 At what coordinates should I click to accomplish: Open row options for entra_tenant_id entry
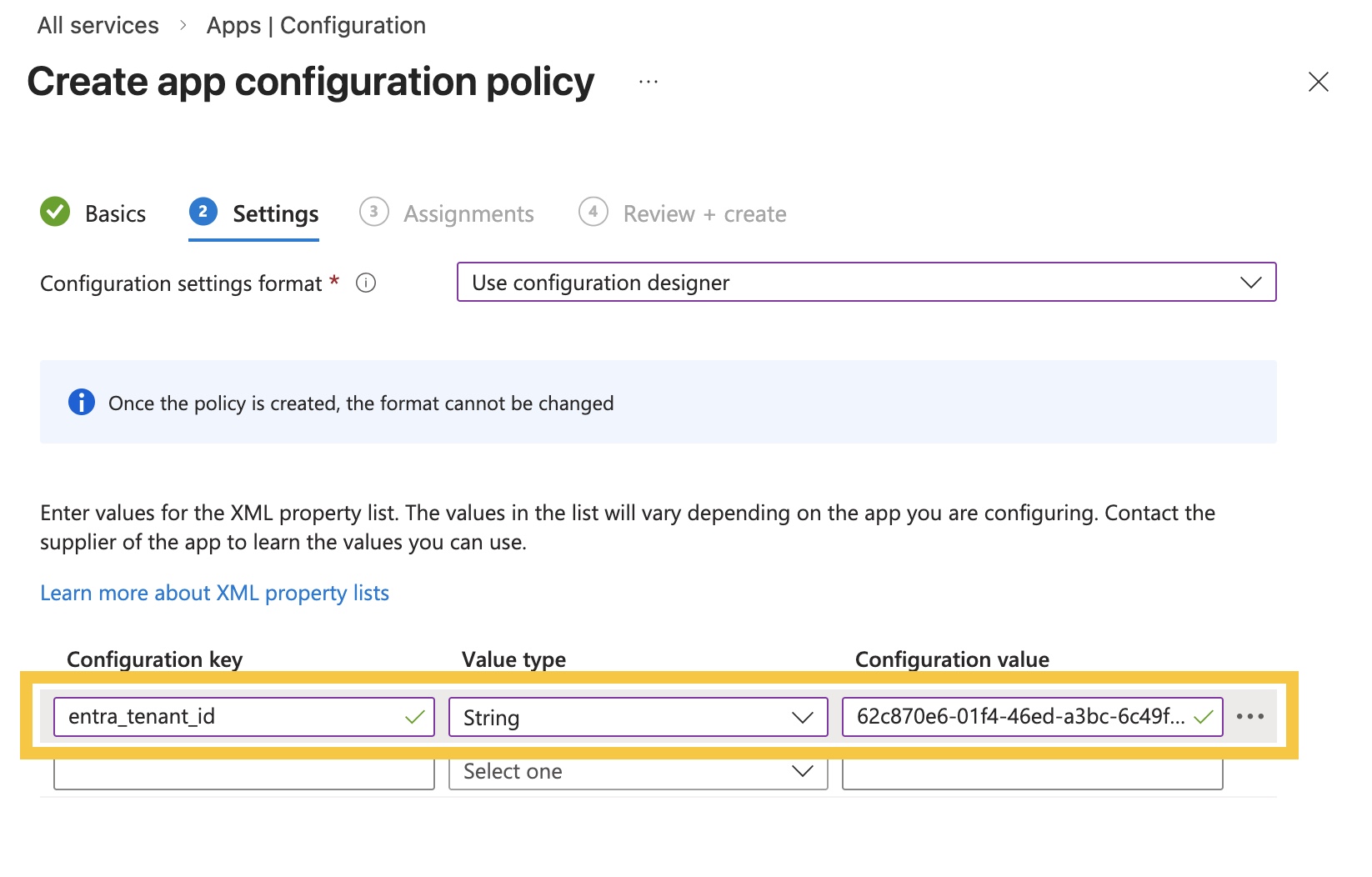(1249, 717)
